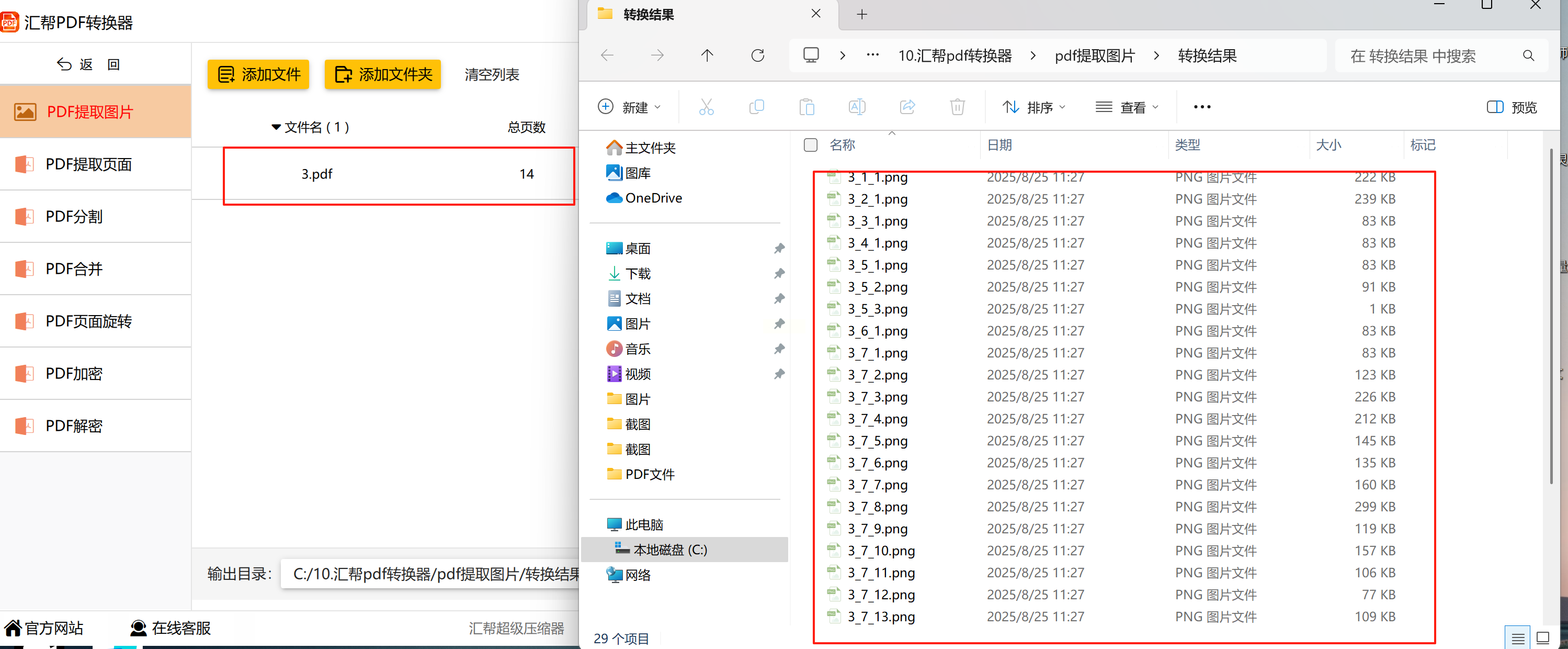Select the 转换结果 Explorer tab

click(x=649, y=15)
